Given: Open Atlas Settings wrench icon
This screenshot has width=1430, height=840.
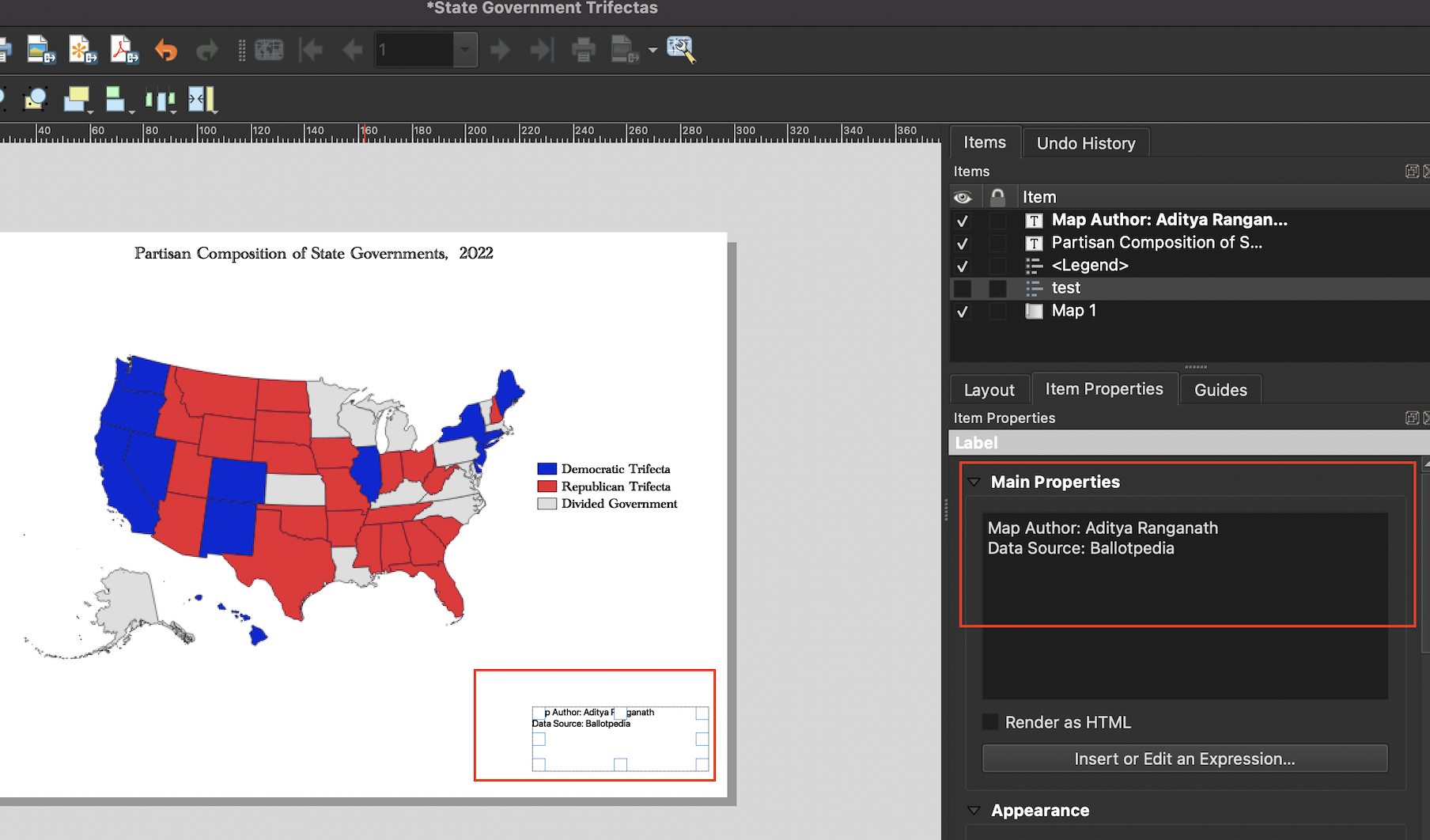Looking at the screenshot, I should [680, 50].
